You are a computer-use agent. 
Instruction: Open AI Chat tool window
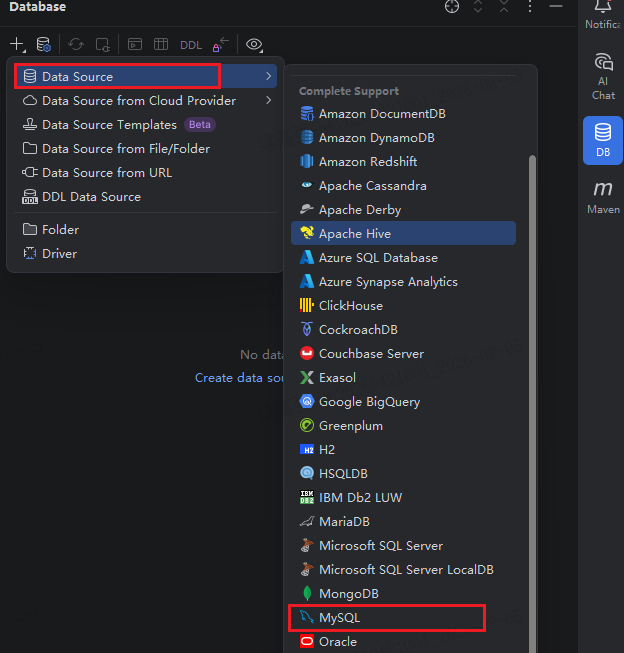pos(603,77)
